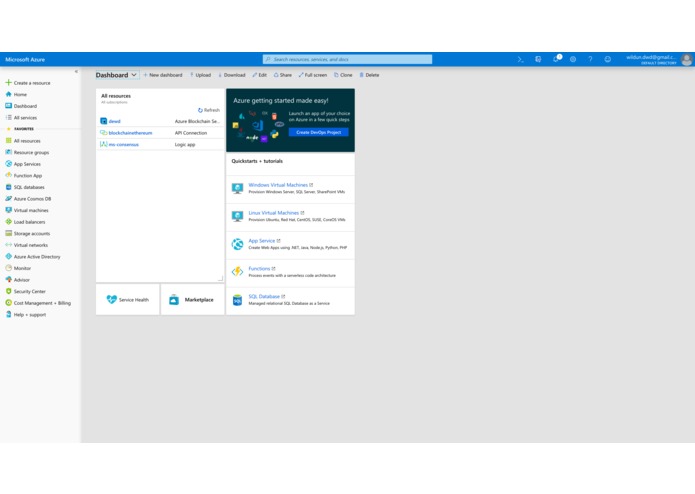695x494 pixels.
Task: Refresh the All resources tile
Action: [x=209, y=110]
